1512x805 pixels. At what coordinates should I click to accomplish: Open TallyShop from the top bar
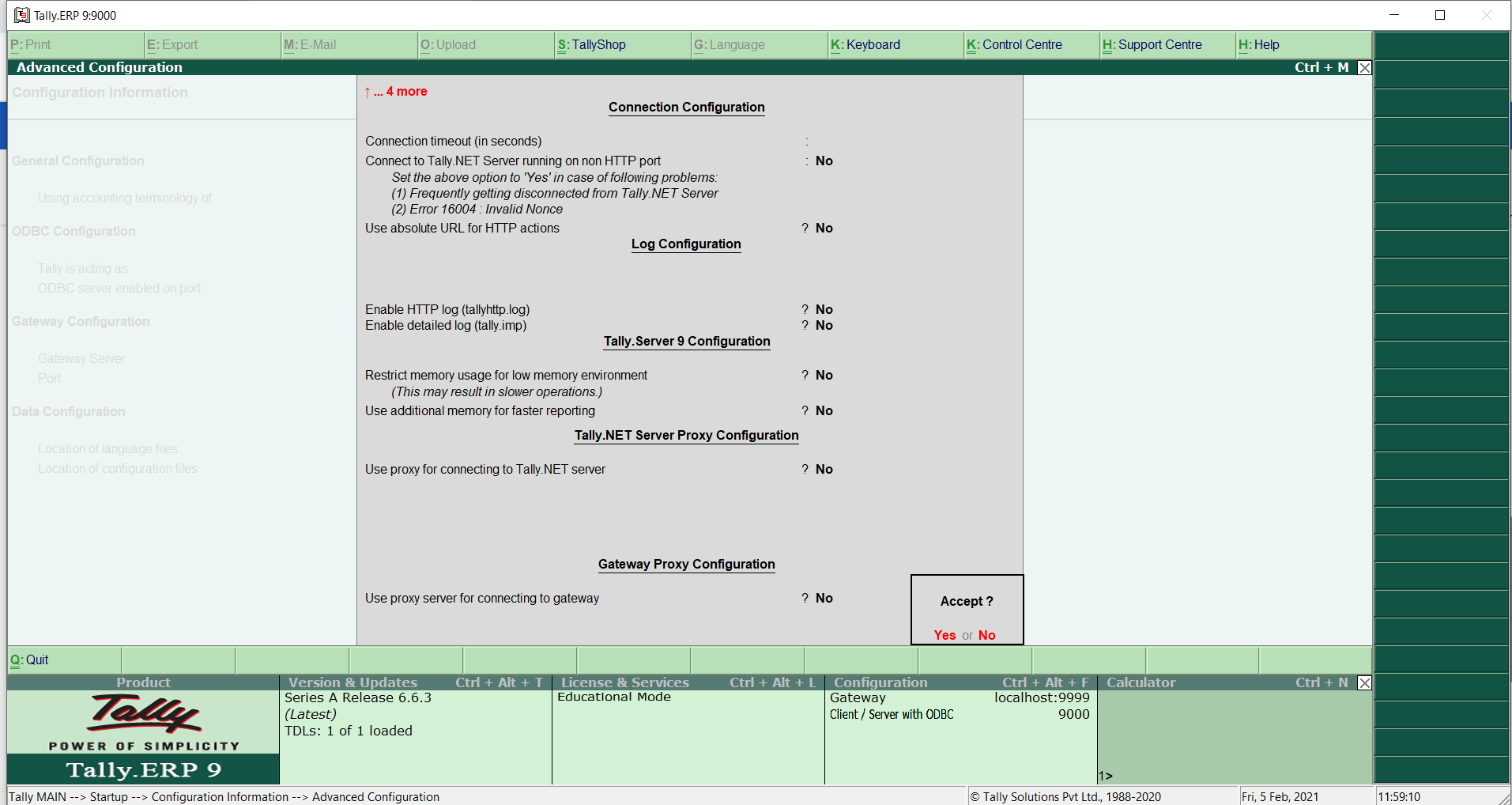pos(623,45)
